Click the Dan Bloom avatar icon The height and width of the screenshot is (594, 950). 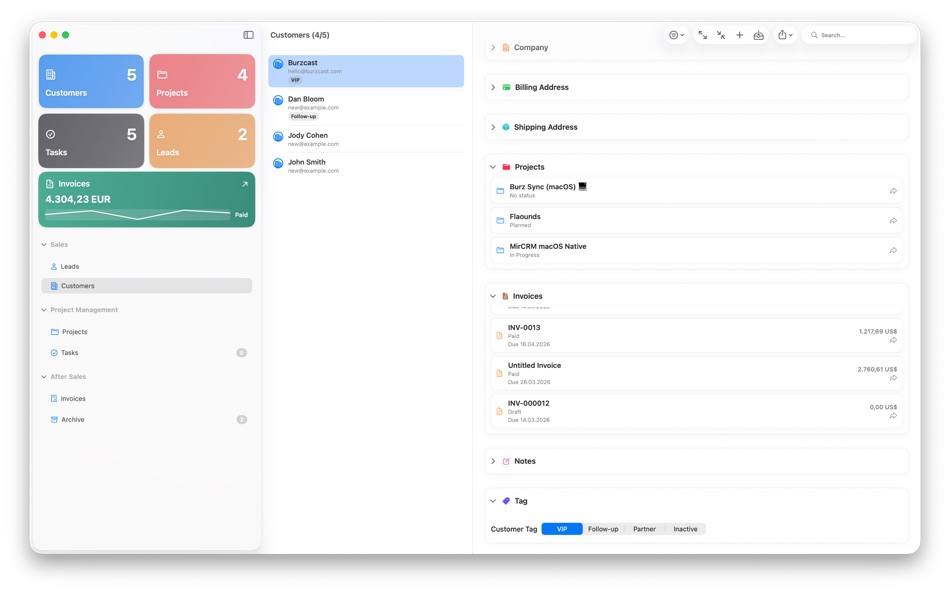pos(278,100)
